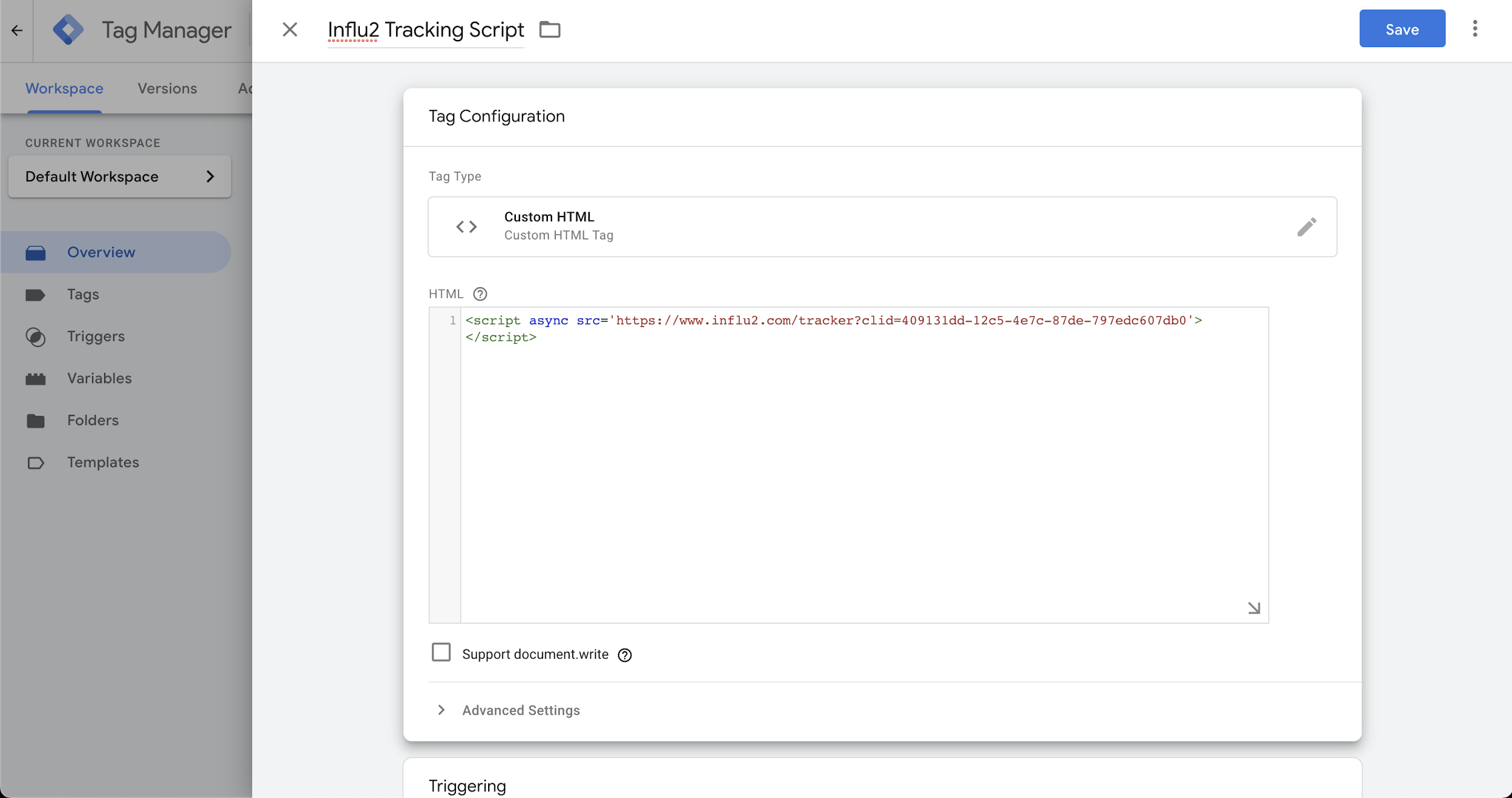Click the Custom HTML tag type card
Image resolution: width=1512 pixels, height=798 pixels.
(x=847, y=227)
